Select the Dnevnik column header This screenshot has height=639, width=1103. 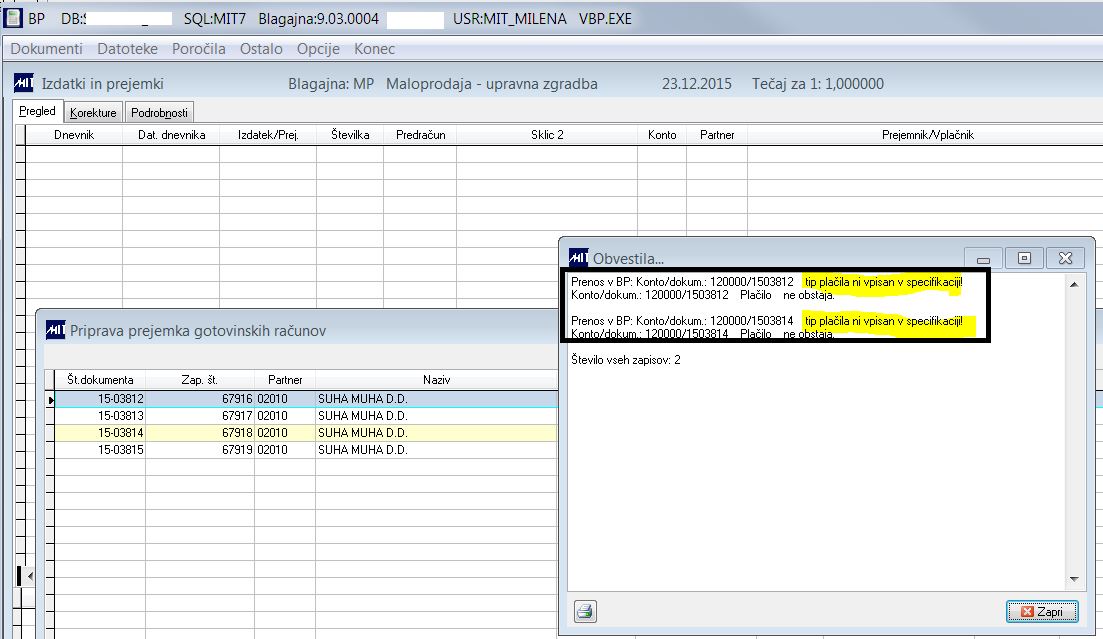(x=74, y=134)
